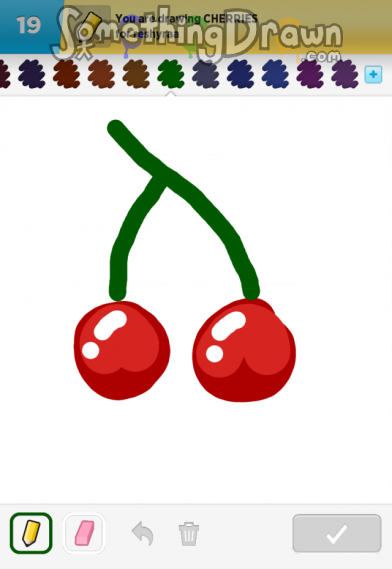
Task: Select the pink eraser tool
Action: pyautogui.click(x=84, y=533)
